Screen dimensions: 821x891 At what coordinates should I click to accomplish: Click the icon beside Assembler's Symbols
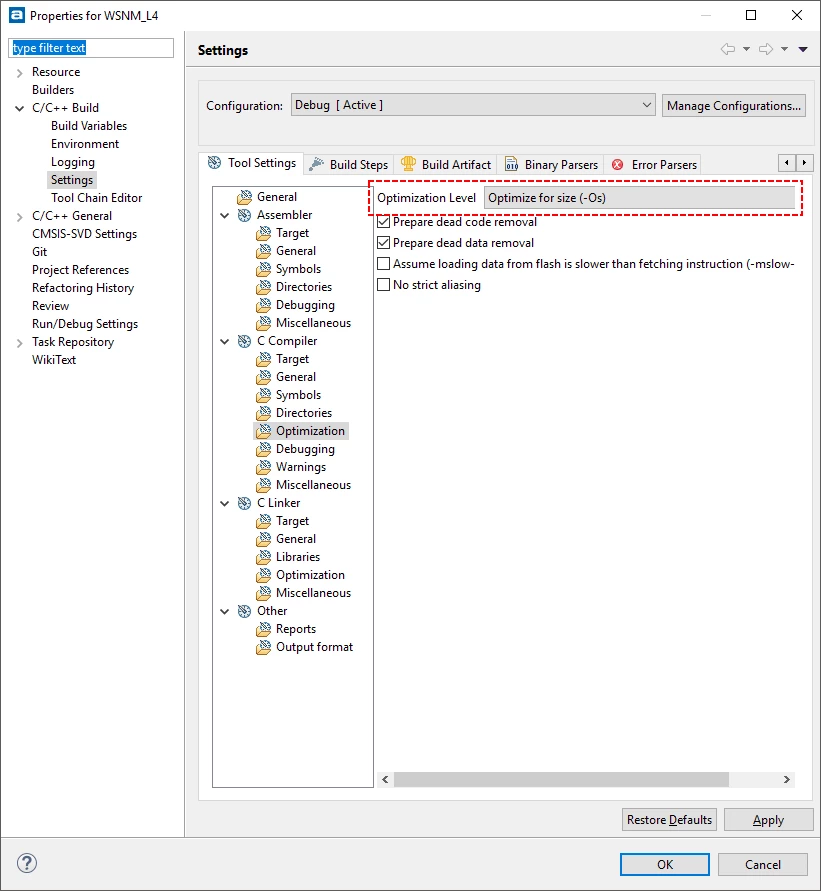pos(264,269)
